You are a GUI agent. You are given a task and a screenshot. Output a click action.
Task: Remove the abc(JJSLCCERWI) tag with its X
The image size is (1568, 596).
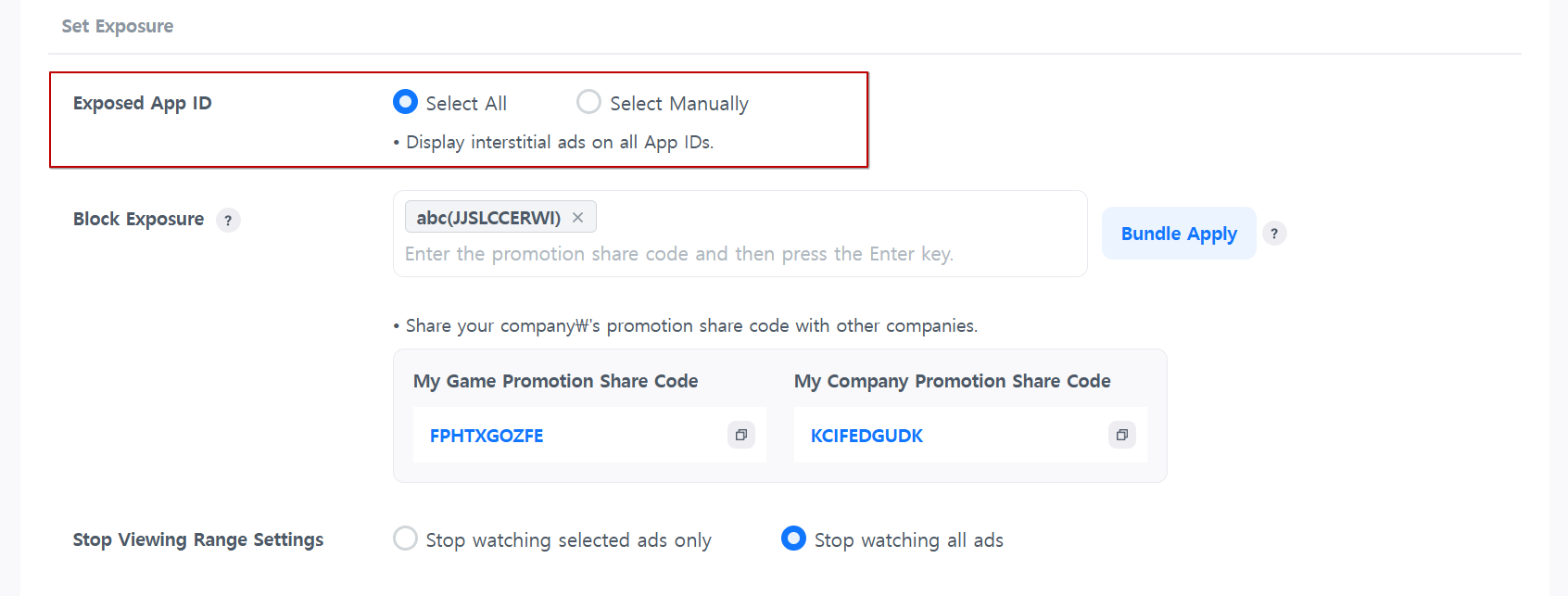(578, 218)
